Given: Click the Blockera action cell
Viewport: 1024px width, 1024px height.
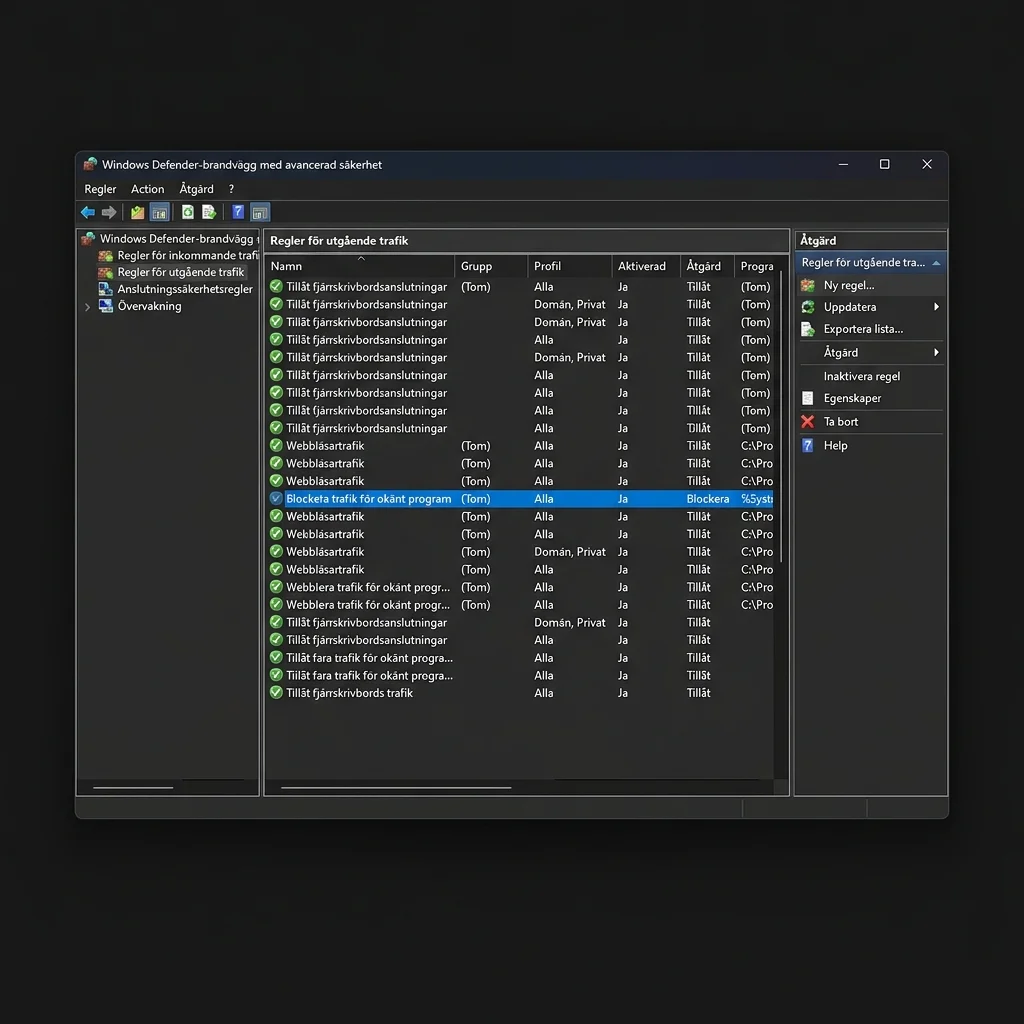Looking at the screenshot, I should 708,499.
